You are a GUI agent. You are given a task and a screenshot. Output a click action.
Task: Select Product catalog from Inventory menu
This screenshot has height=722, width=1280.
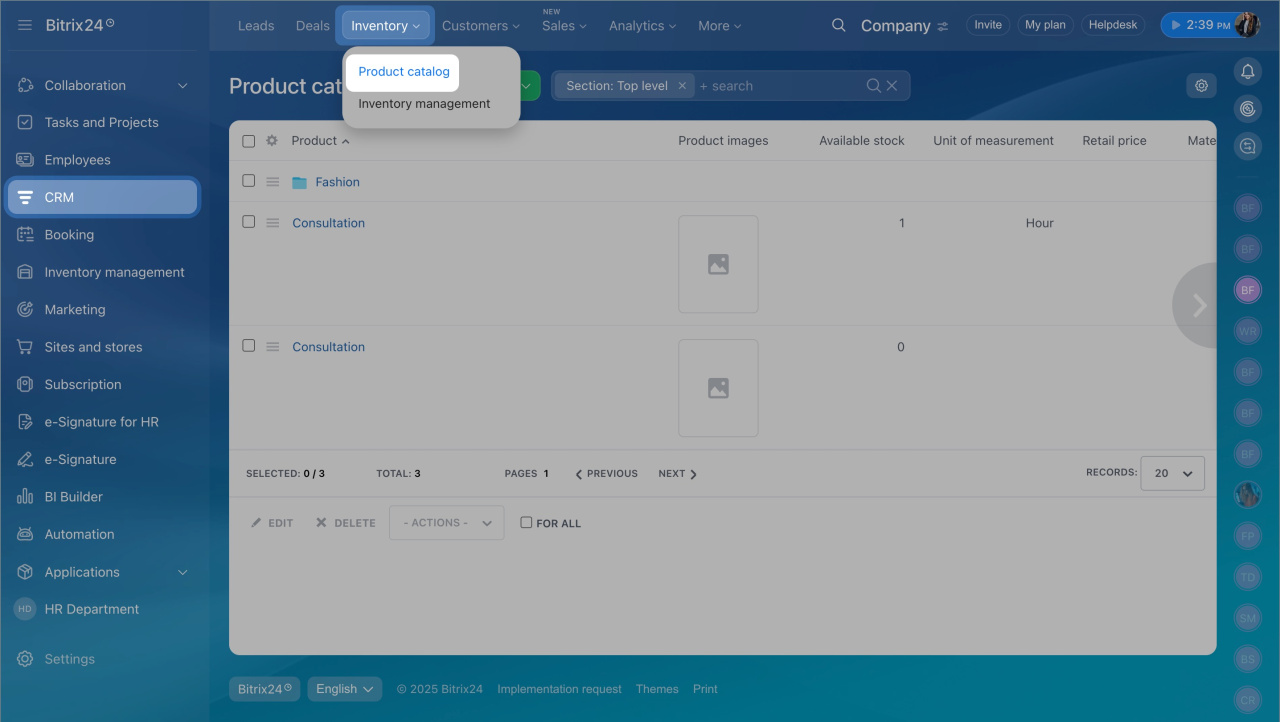(404, 72)
